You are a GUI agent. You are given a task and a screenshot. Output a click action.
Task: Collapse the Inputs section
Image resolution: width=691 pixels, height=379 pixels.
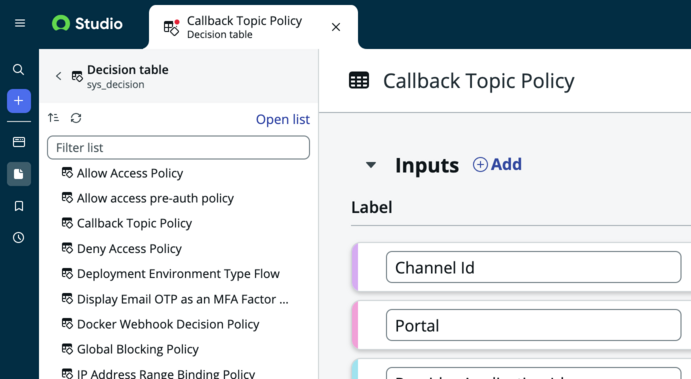point(371,165)
